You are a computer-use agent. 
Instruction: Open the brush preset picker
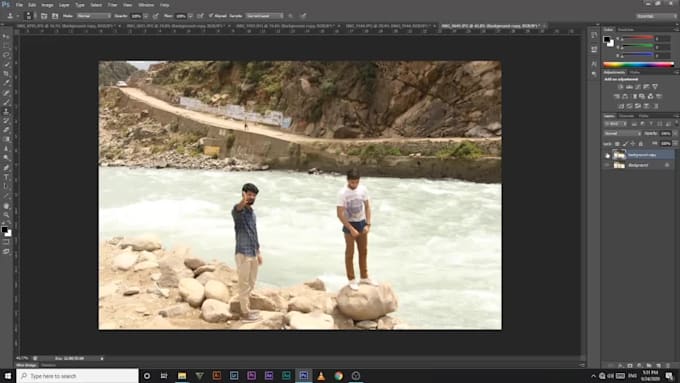point(29,16)
